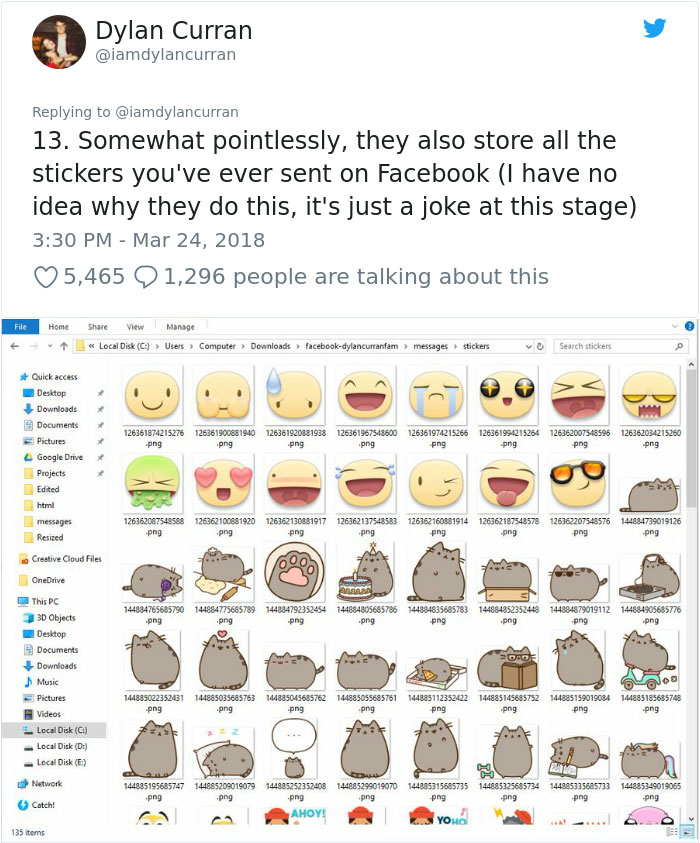700x843 pixels.
Task: Click the reply speech bubble icon
Action: tap(145, 277)
